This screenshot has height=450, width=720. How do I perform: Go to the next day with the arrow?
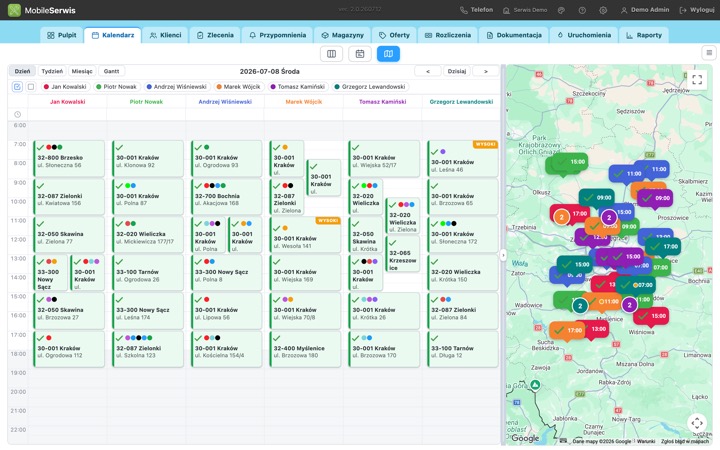click(485, 71)
